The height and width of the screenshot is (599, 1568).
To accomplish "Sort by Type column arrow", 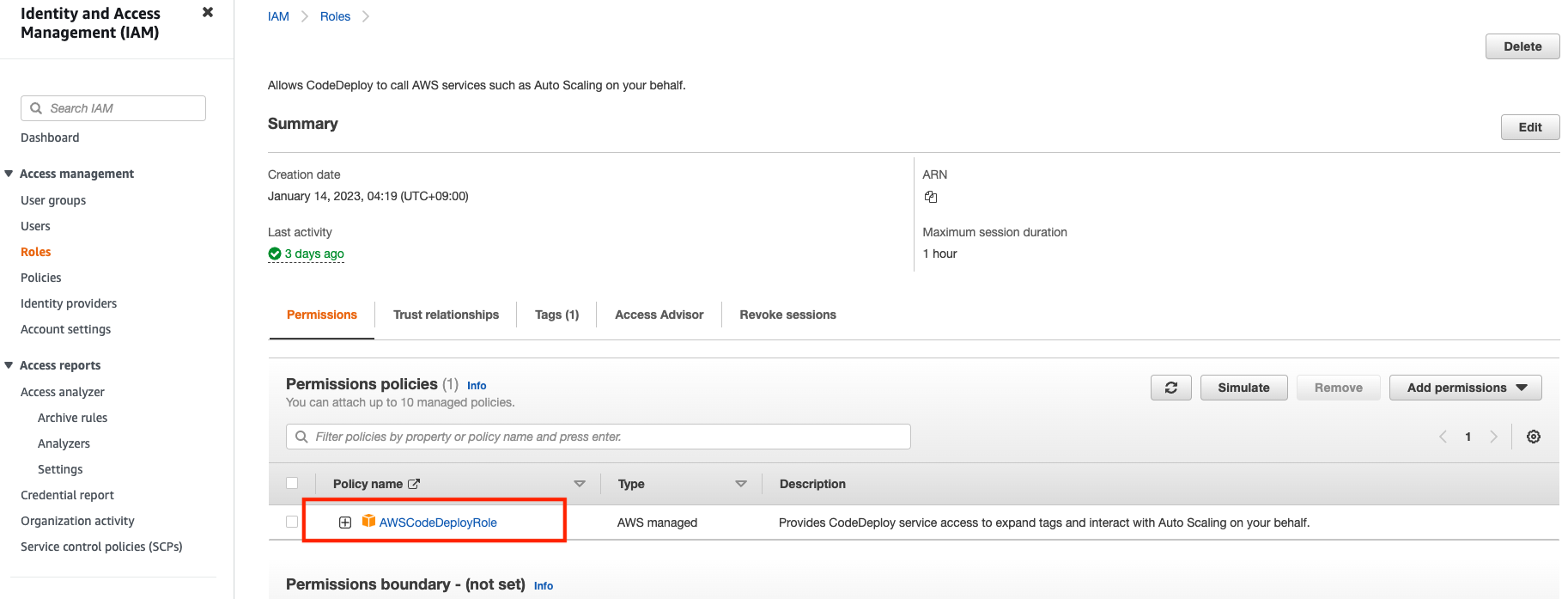I will point(741,484).
